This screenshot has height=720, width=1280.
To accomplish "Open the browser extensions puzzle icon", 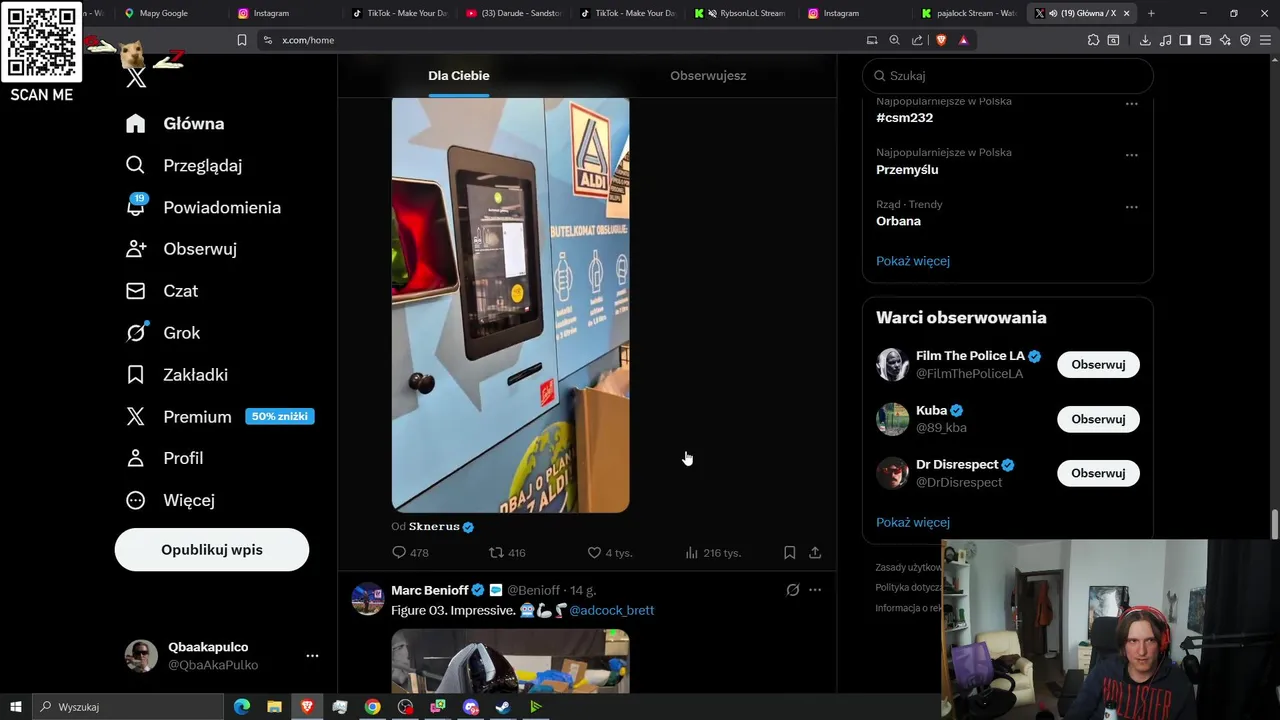I will click(1093, 40).
